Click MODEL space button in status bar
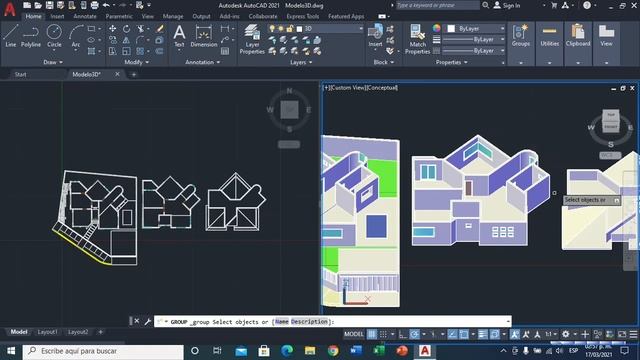Viewport: 640px width, 360px height. click(353, 334)
